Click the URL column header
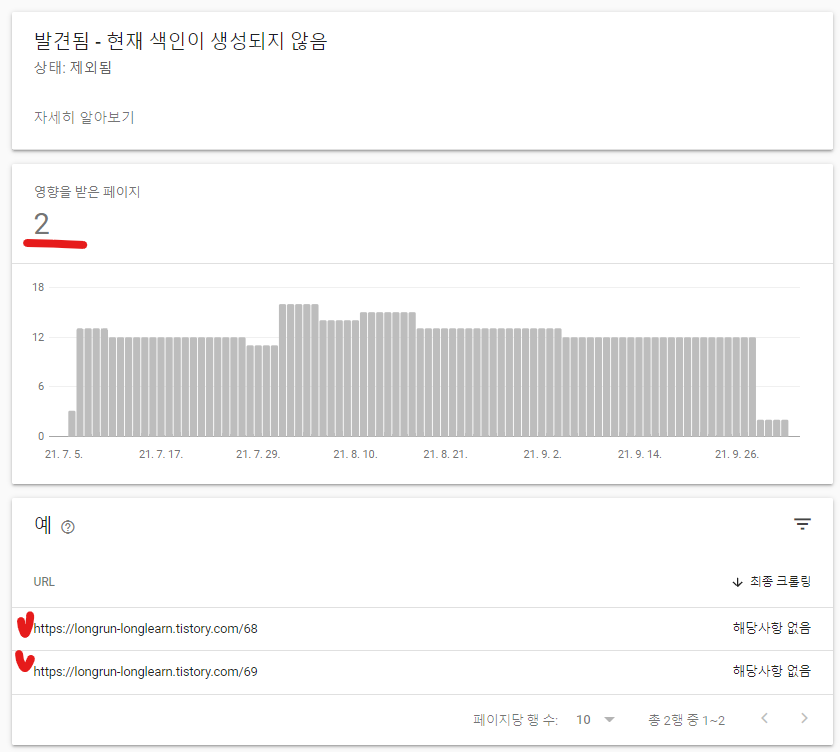Image resolution: width=840 pixels, height=752 pixels. tap(44, 582)
